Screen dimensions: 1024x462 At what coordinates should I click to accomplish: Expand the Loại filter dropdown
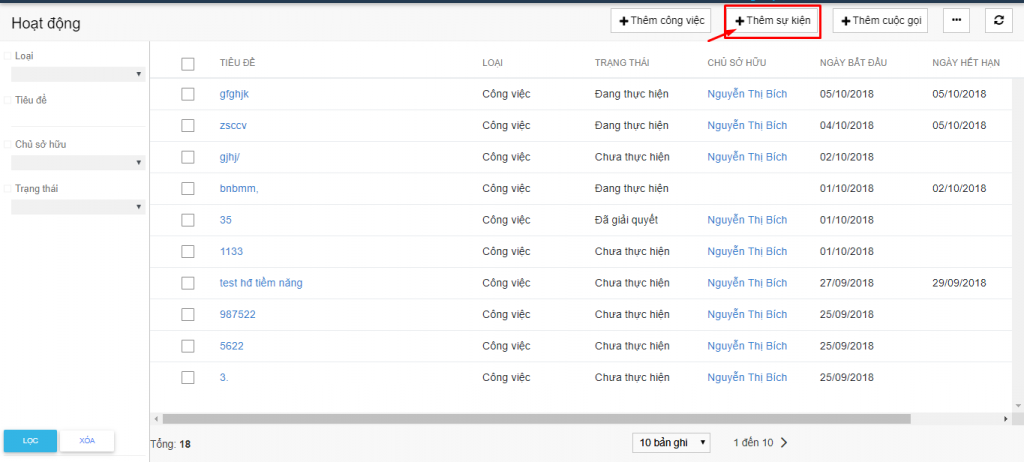pos(78,74)
